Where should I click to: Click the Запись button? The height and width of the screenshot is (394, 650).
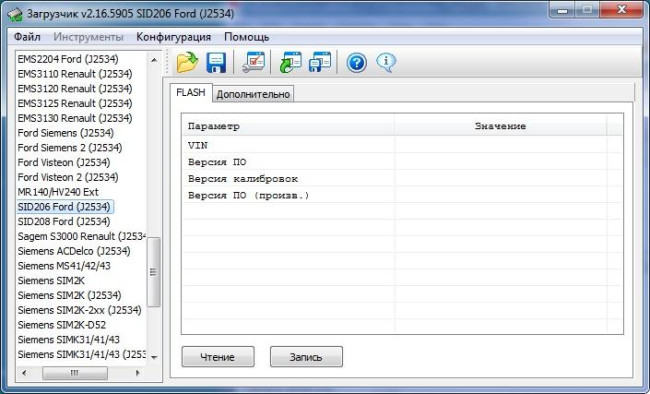(x=306, y=357)
